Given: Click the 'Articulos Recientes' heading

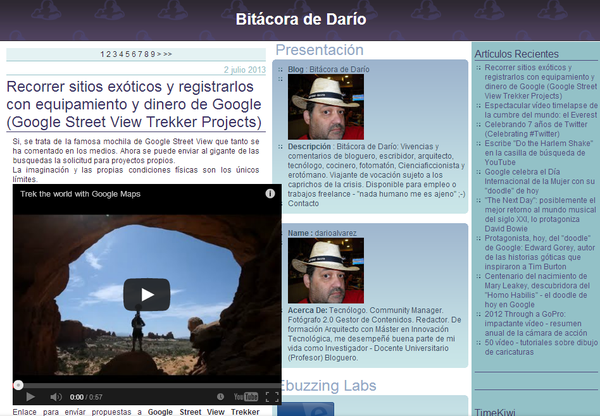Looking at the screenshot, I should coord(517,54).
